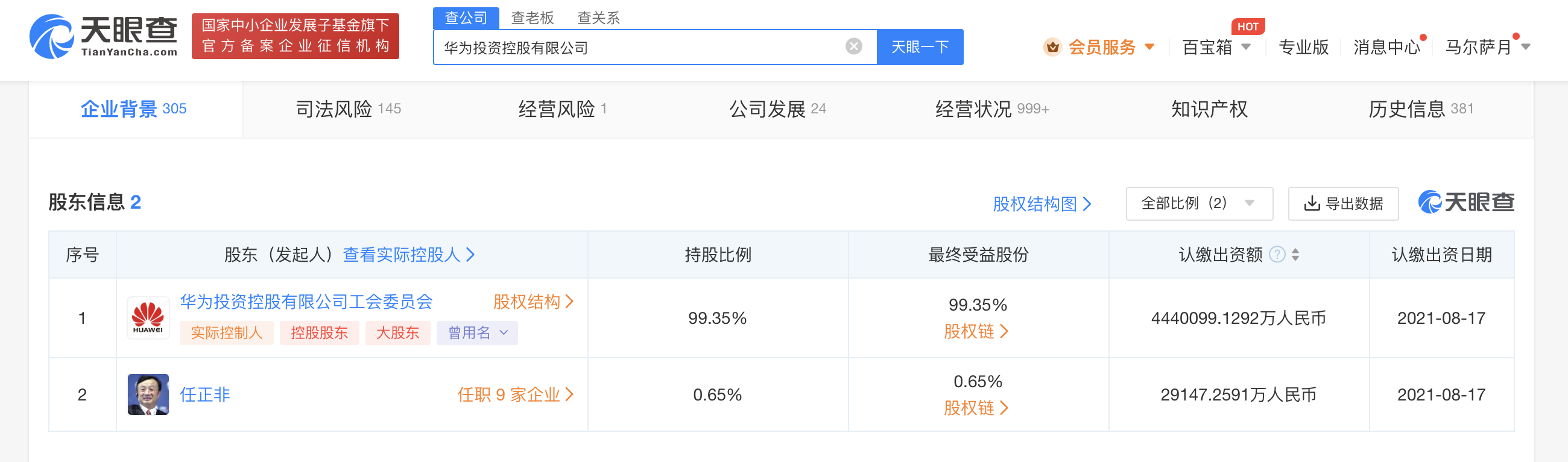Image resolution: width=1568 pixels, height=462 pixels.
Task: Open the 马尔萨月 user account menu
Action: [1487, 47]
